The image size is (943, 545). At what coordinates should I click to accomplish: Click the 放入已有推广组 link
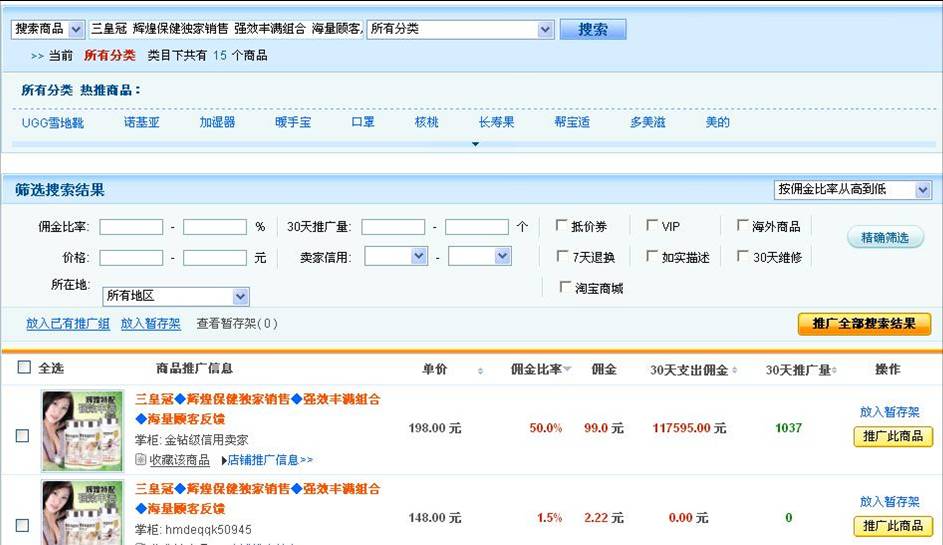click(68, 324)
